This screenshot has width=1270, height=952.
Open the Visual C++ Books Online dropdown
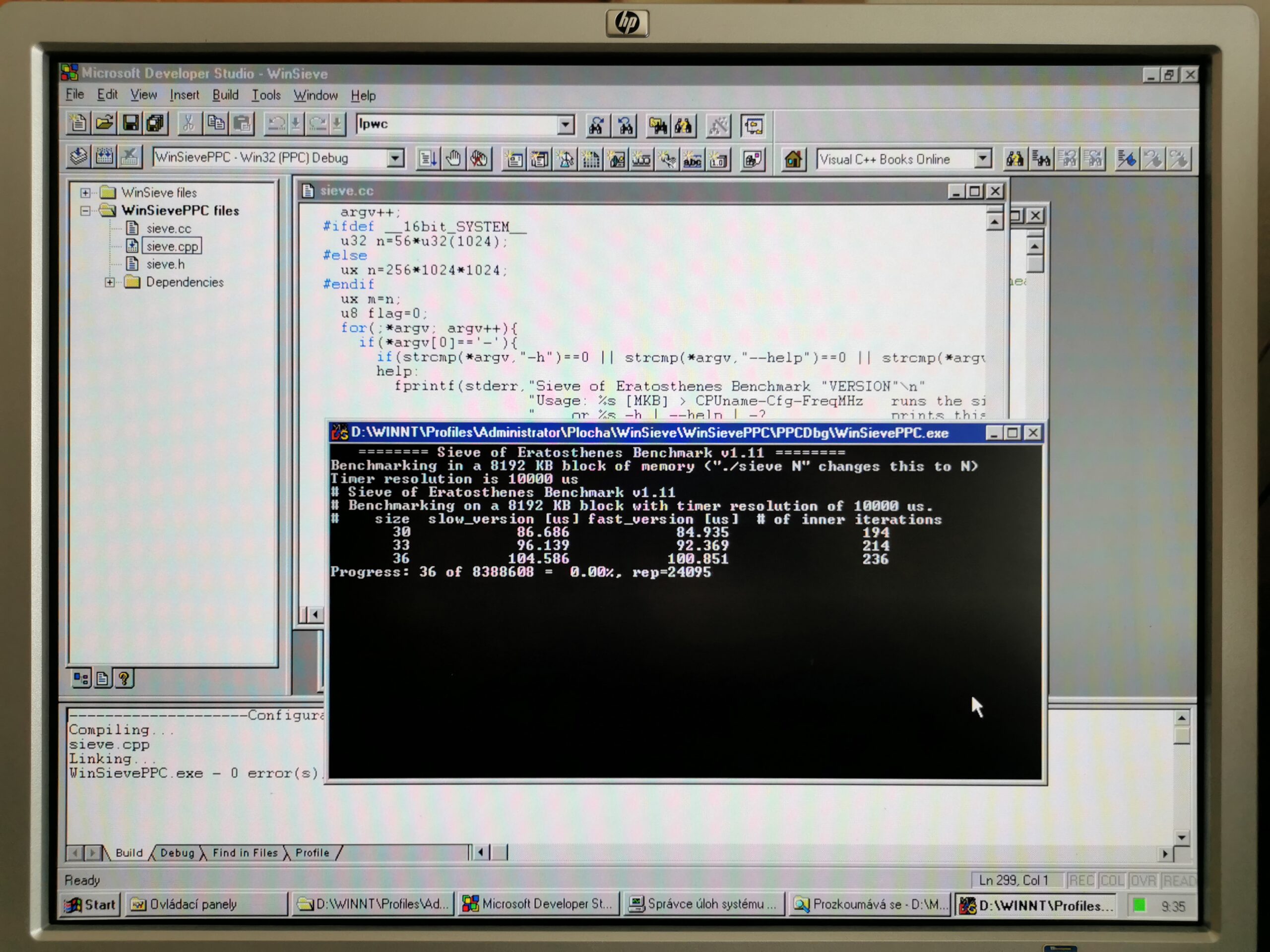982,159
